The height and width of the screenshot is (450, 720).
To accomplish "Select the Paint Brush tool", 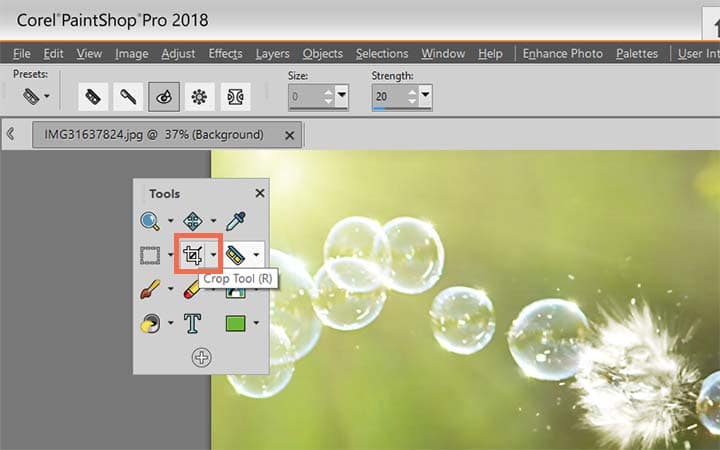I will point(150,289).
